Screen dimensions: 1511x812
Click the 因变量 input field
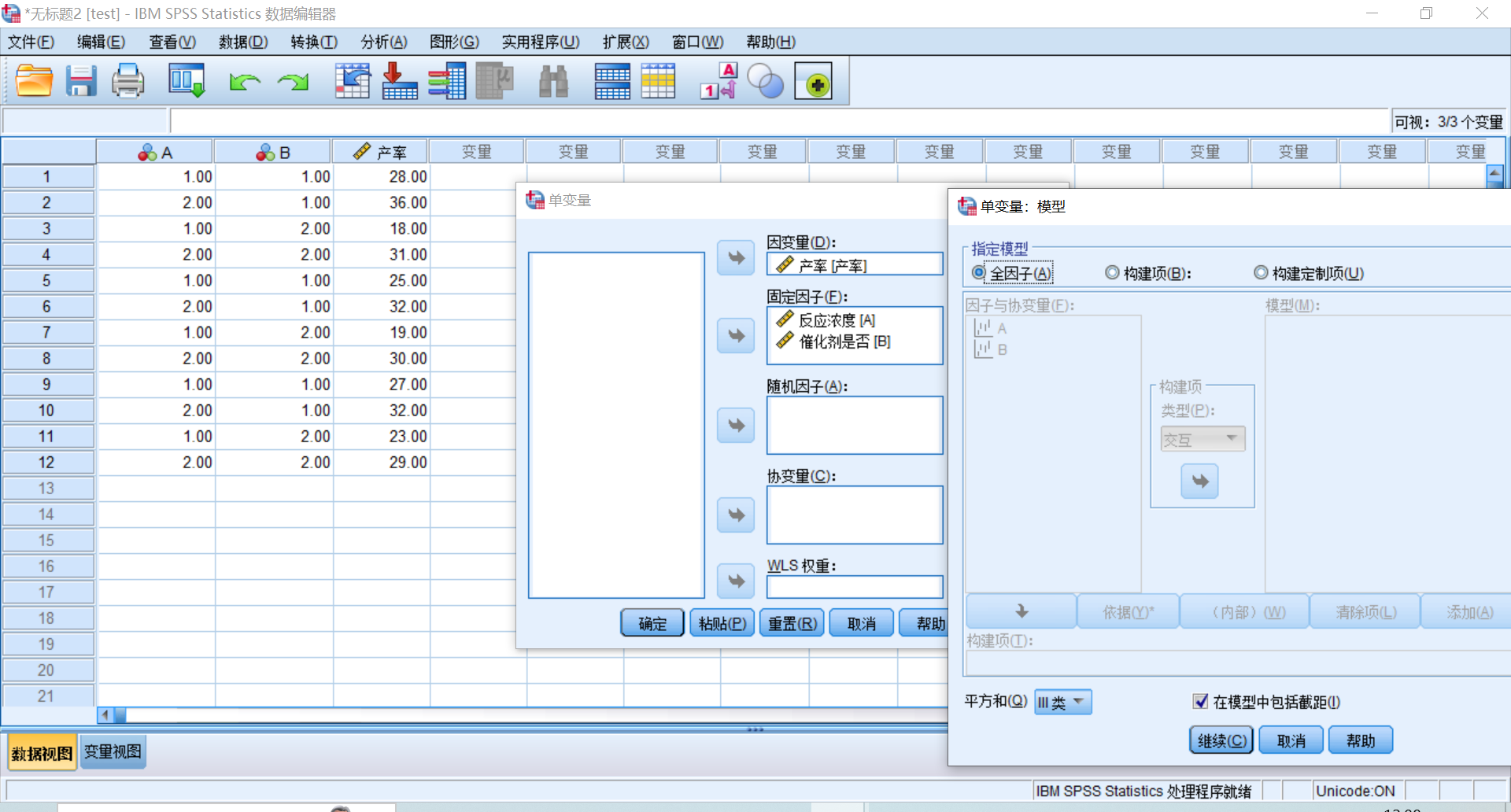[x=855, y=265]
